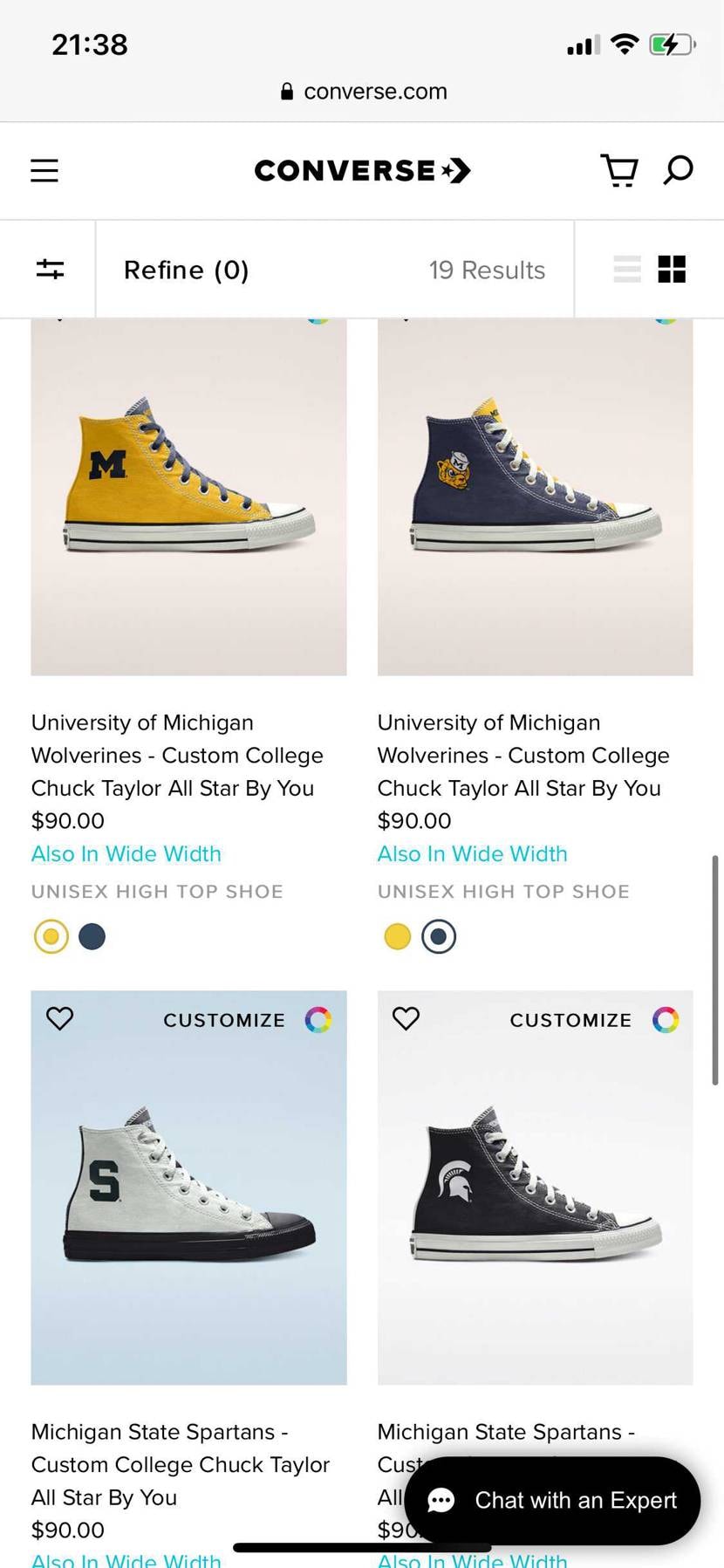Select yellow swatch under first Michigan shoe
The height and width of the screenshot is (1568, 724).
coord(51,936)
